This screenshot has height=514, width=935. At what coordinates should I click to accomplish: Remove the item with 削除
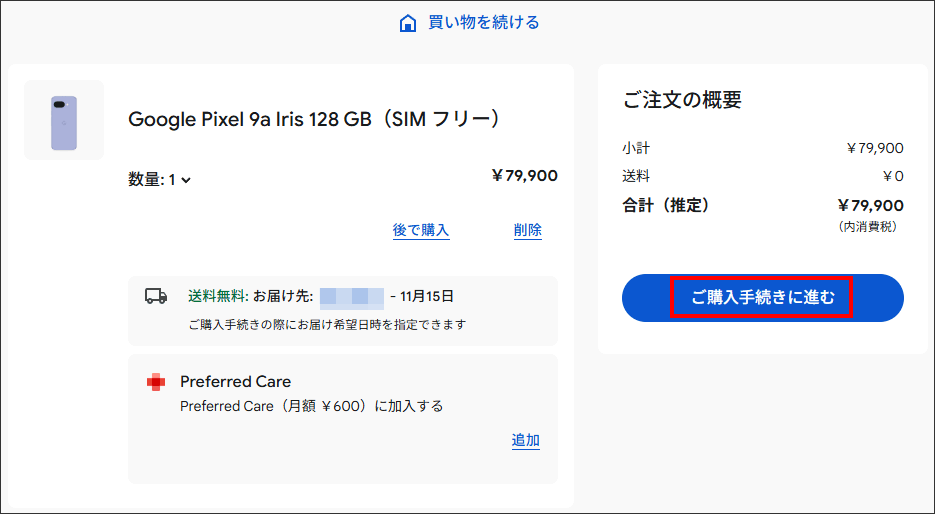528,230
